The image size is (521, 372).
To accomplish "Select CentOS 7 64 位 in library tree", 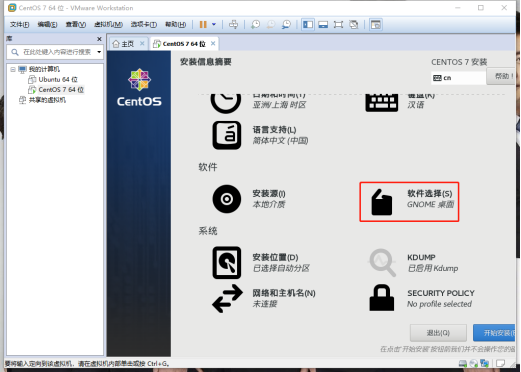I will (61, 90).
